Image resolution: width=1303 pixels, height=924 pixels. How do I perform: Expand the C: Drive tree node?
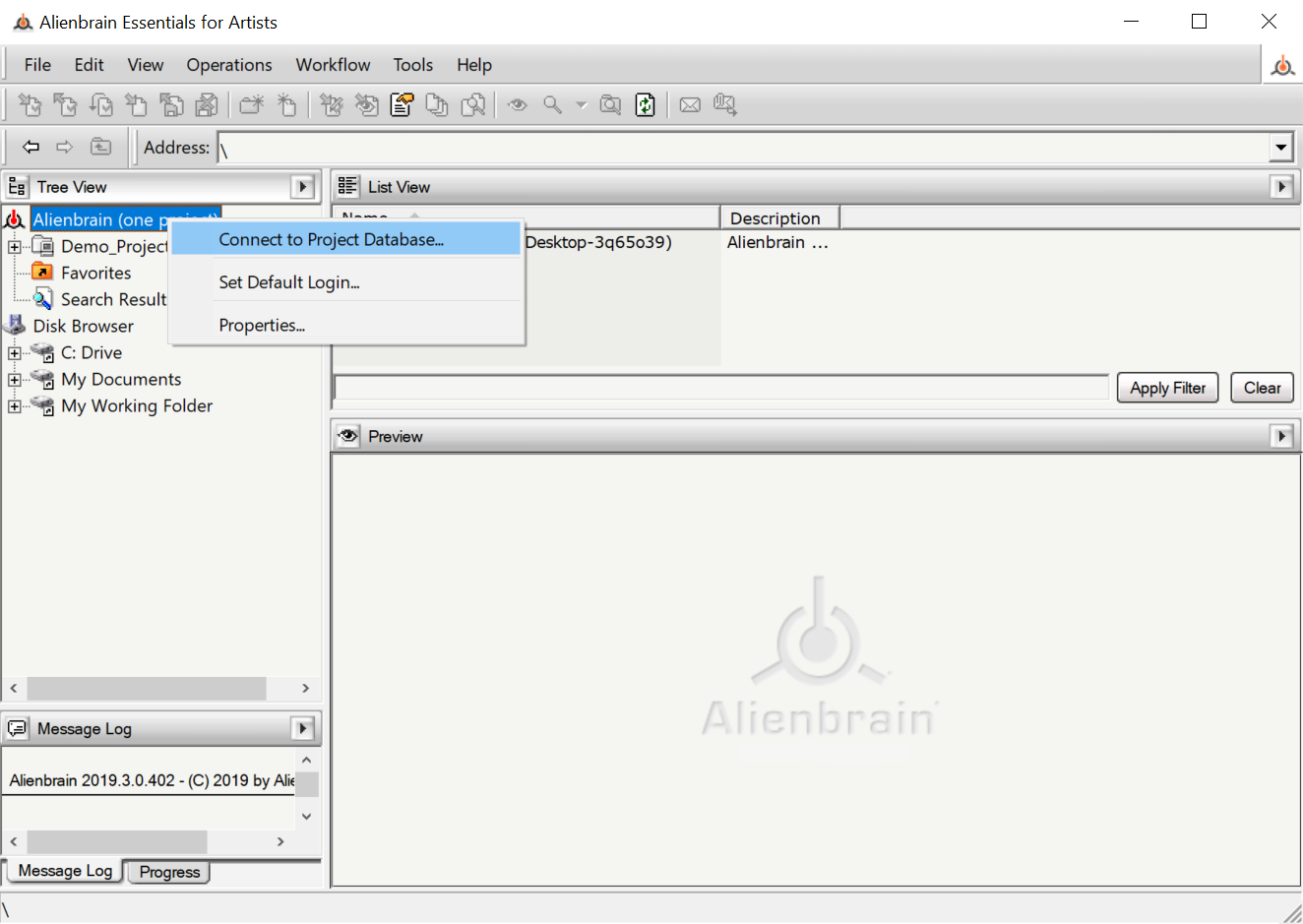[15, 353]
